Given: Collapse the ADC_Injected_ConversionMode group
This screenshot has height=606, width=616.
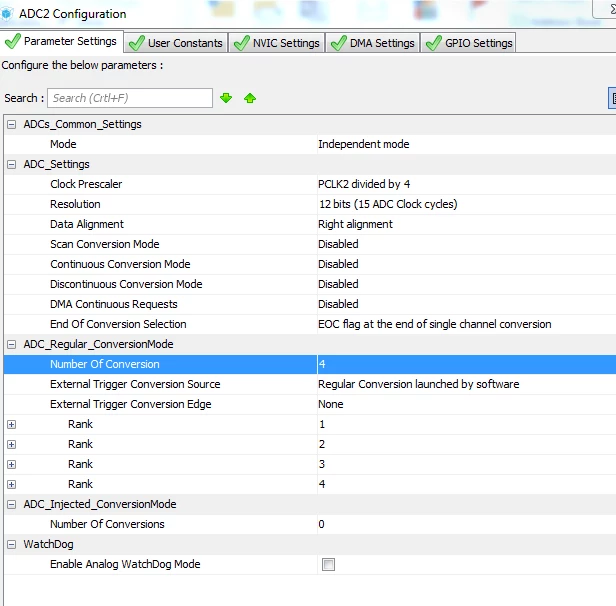Looking at the screenshot, I should (x=12, y=504).
